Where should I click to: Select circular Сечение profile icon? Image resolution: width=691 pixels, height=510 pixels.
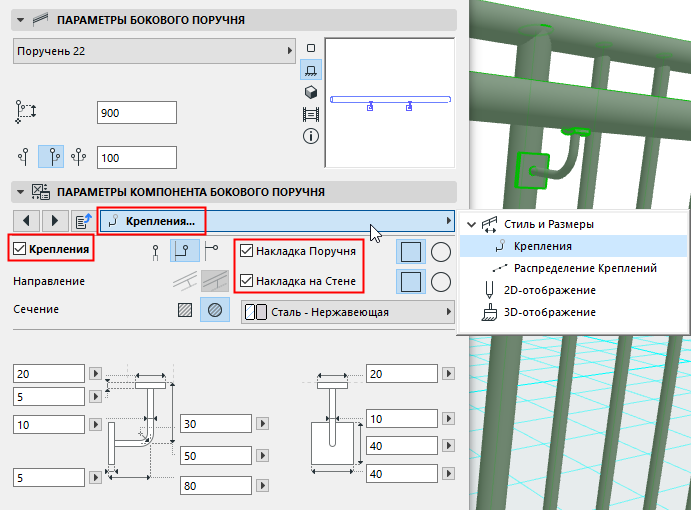pyautogui.click(x=215, y=310)
